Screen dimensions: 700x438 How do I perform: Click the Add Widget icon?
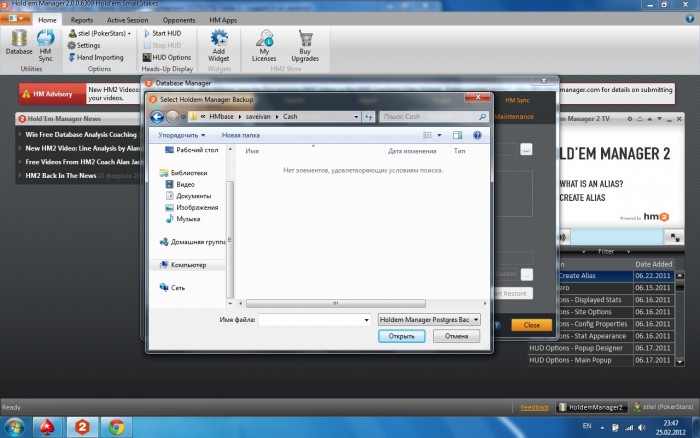click(x=219, y=46)
